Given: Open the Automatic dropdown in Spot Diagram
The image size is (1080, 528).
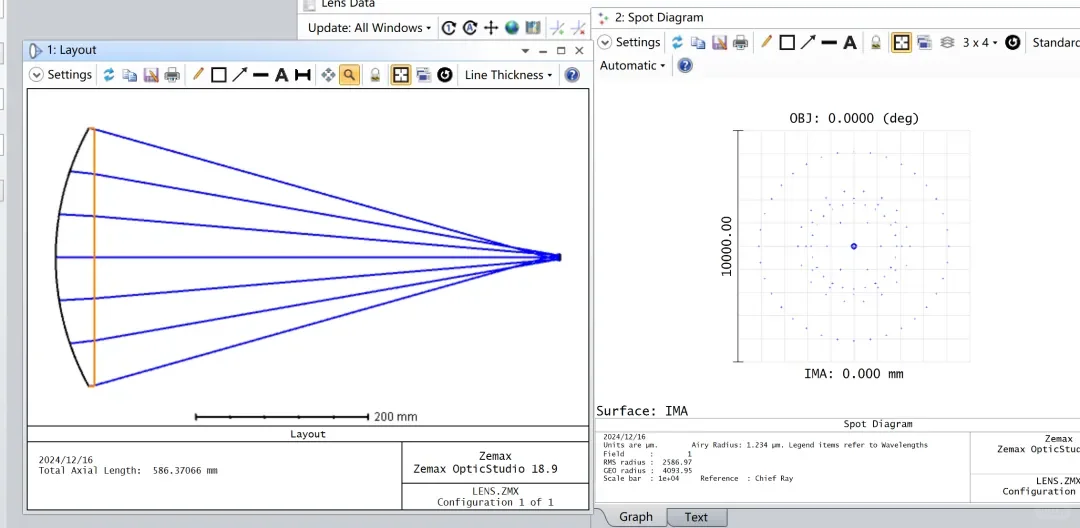Looking at the screenshot, I should pyautogui.click(x=632, y=66).
